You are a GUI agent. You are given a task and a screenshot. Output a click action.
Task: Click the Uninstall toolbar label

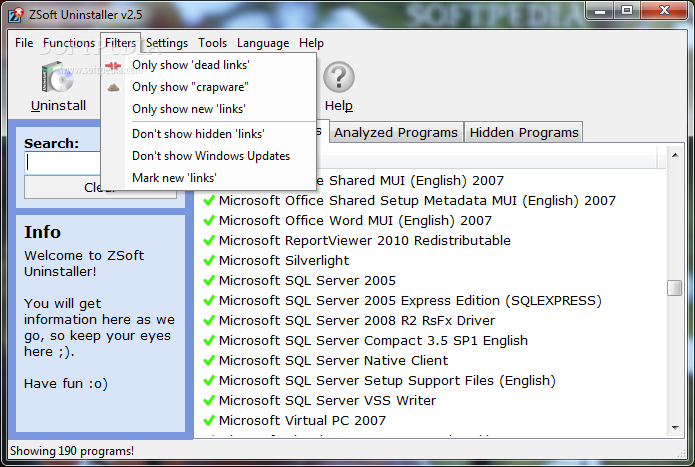[58, 106]
